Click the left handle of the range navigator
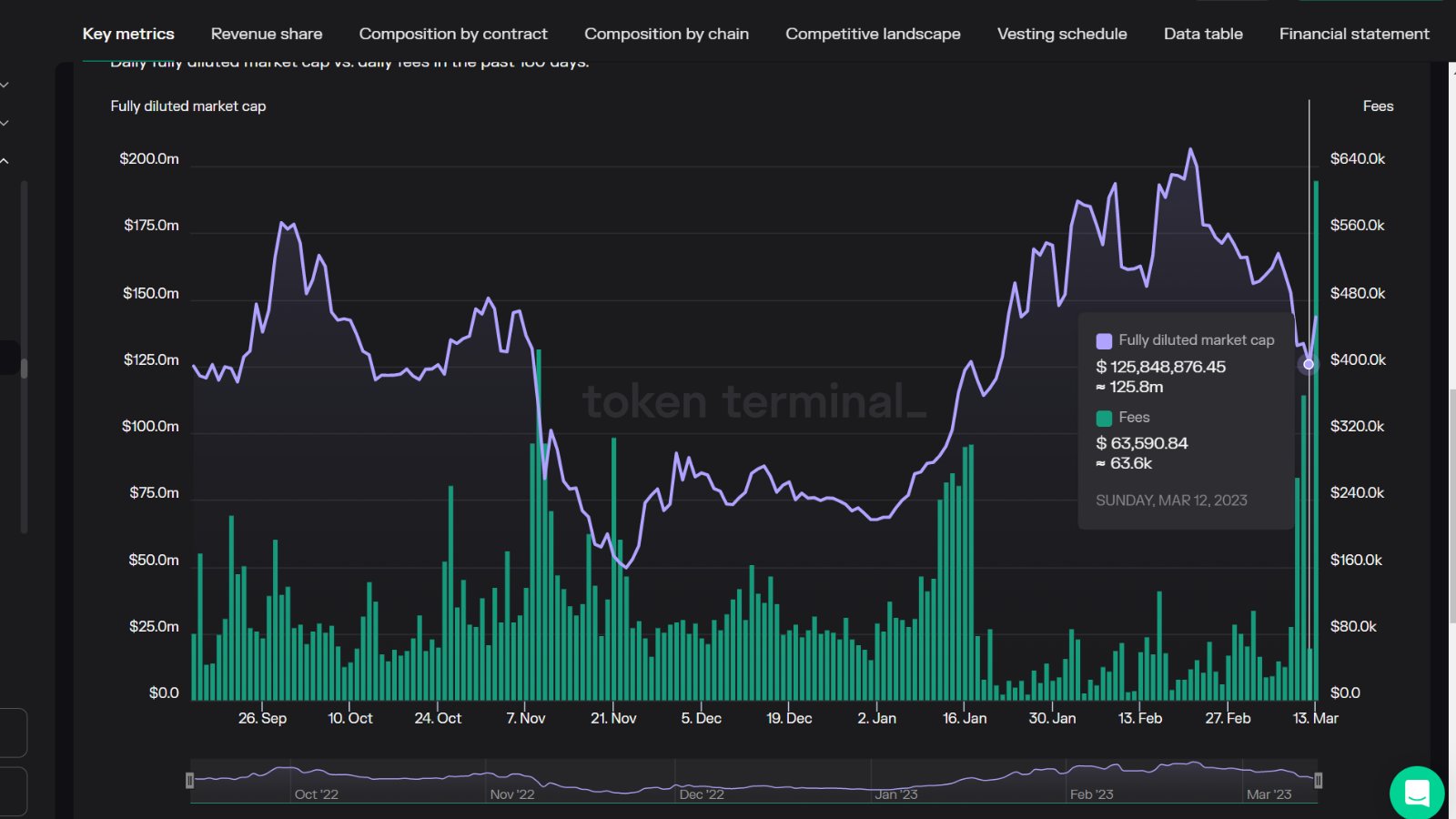This screenshot has height=819, width=1456. pos(189,781)
